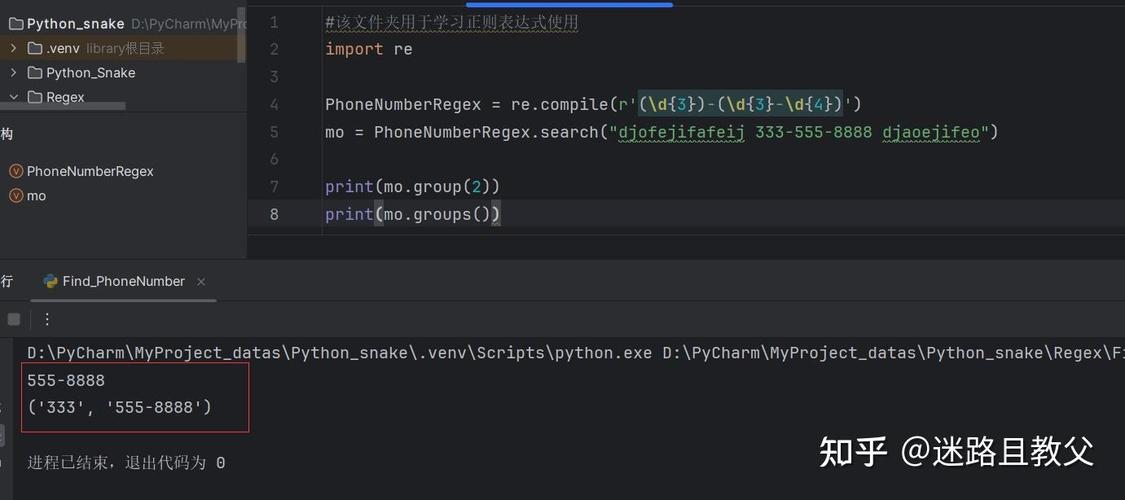
Task: Click the python.exe path in console output
Action: click(339, 353)
